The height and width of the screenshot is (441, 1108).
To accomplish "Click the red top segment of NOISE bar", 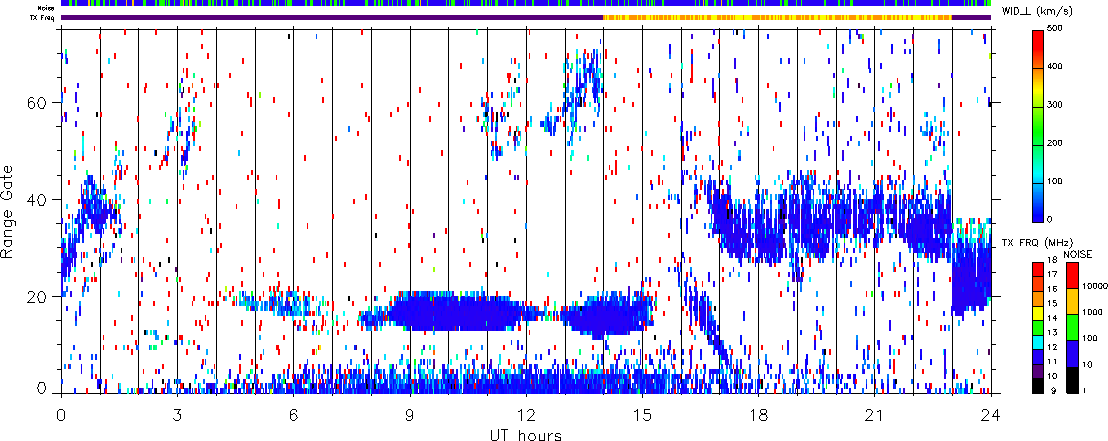I will coord(1071,275).
